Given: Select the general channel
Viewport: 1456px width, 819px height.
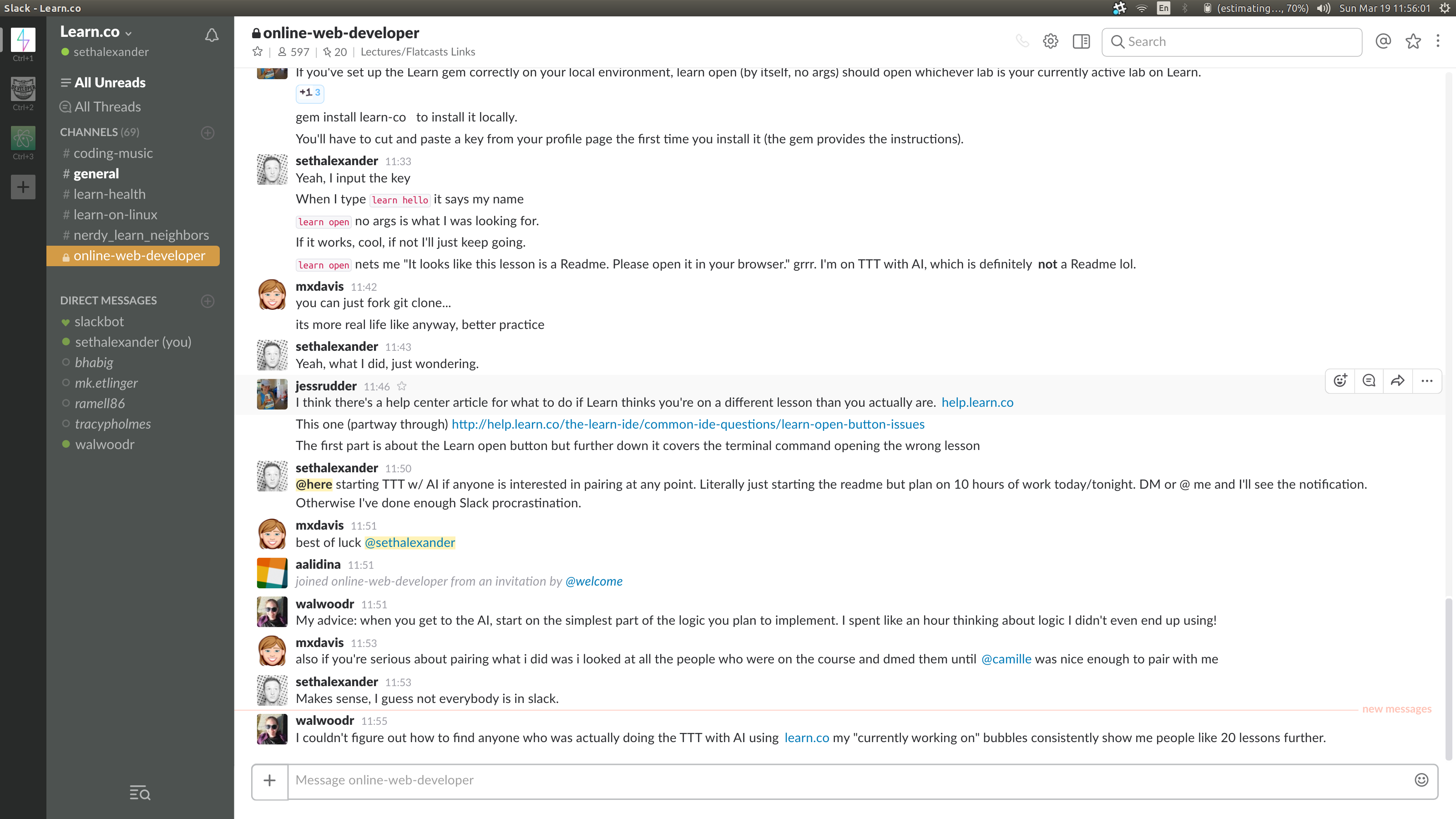Looking at the screenshot, I should click(x=96, y=173).
